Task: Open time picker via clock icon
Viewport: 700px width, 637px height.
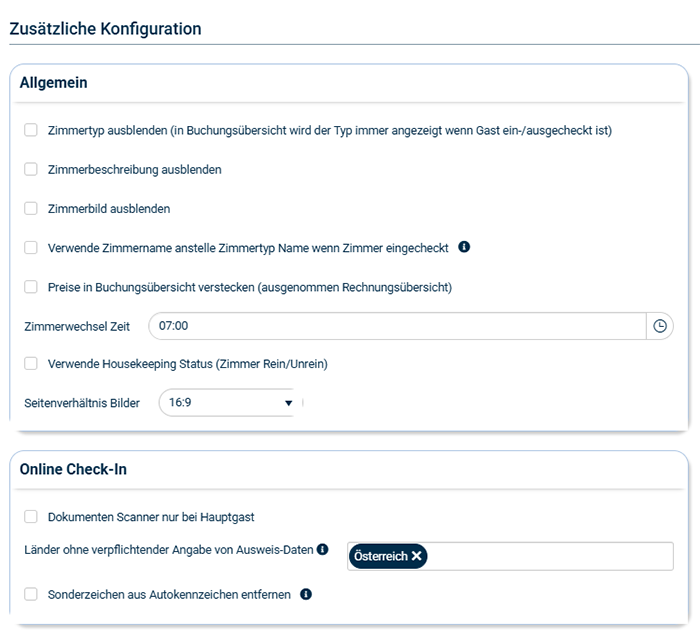Action: click(x=660, y=326)
